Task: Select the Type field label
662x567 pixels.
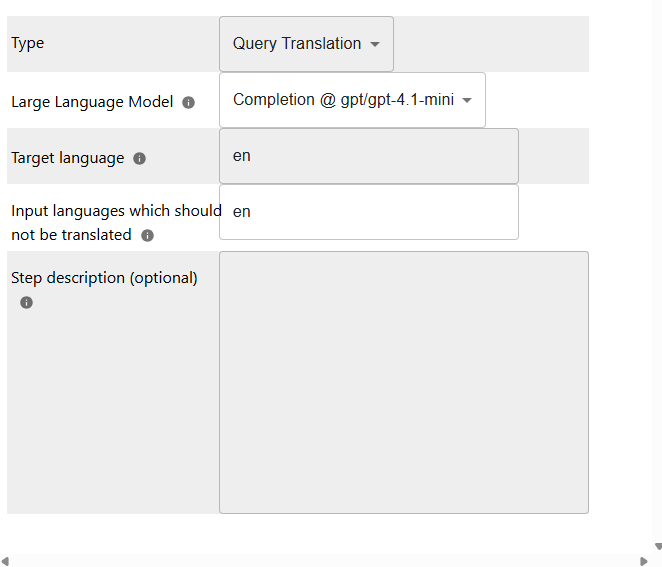Action: (28, 44)
